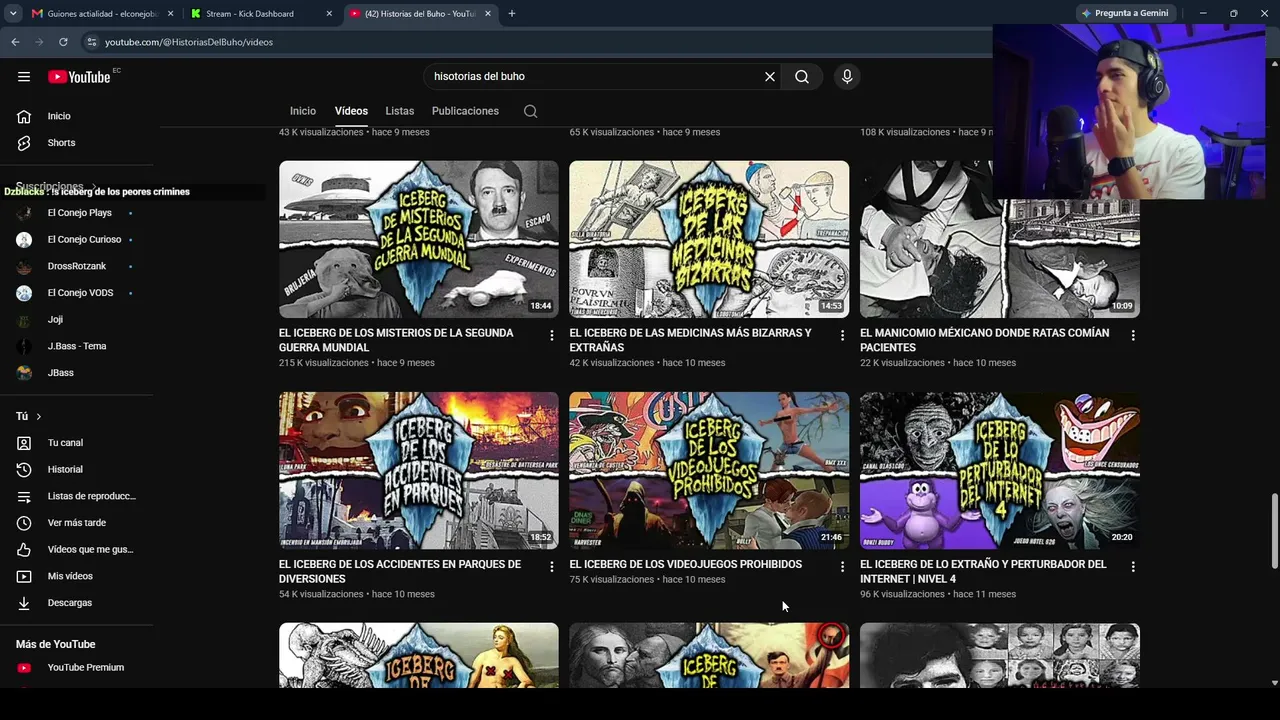Click '215 K visualizaciones' text

pyautogui.click(x=324, y=363)
